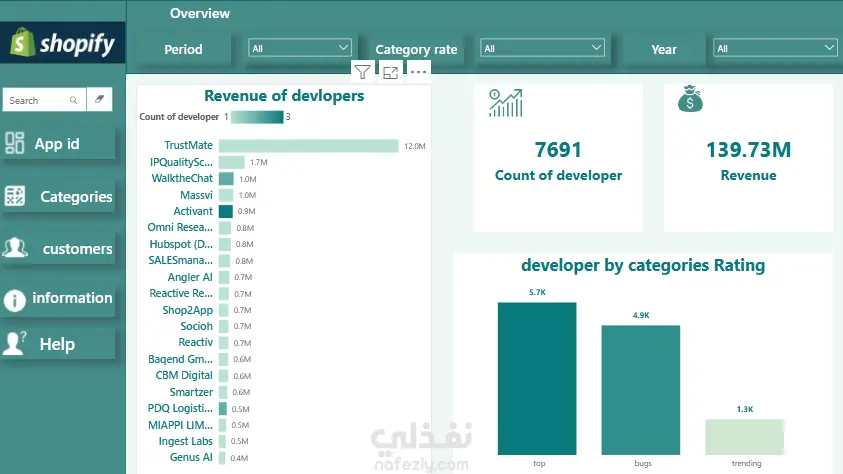Open the more options ellipsis menu
Screen dimensions: 843x474
pos(418,72)
